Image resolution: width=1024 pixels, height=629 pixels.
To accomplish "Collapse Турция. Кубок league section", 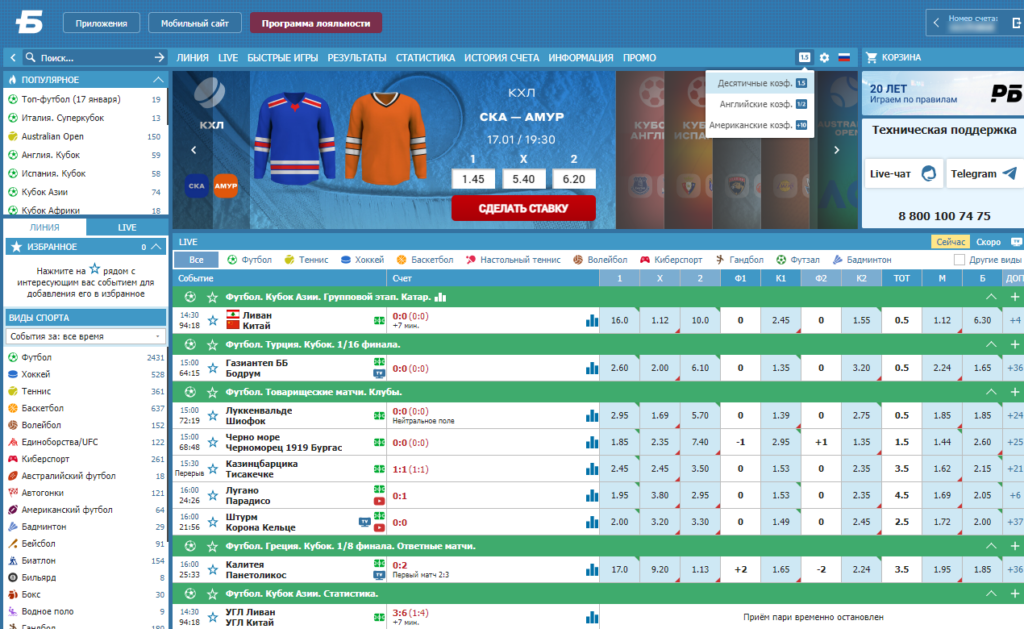I will (x=991, y=345).
